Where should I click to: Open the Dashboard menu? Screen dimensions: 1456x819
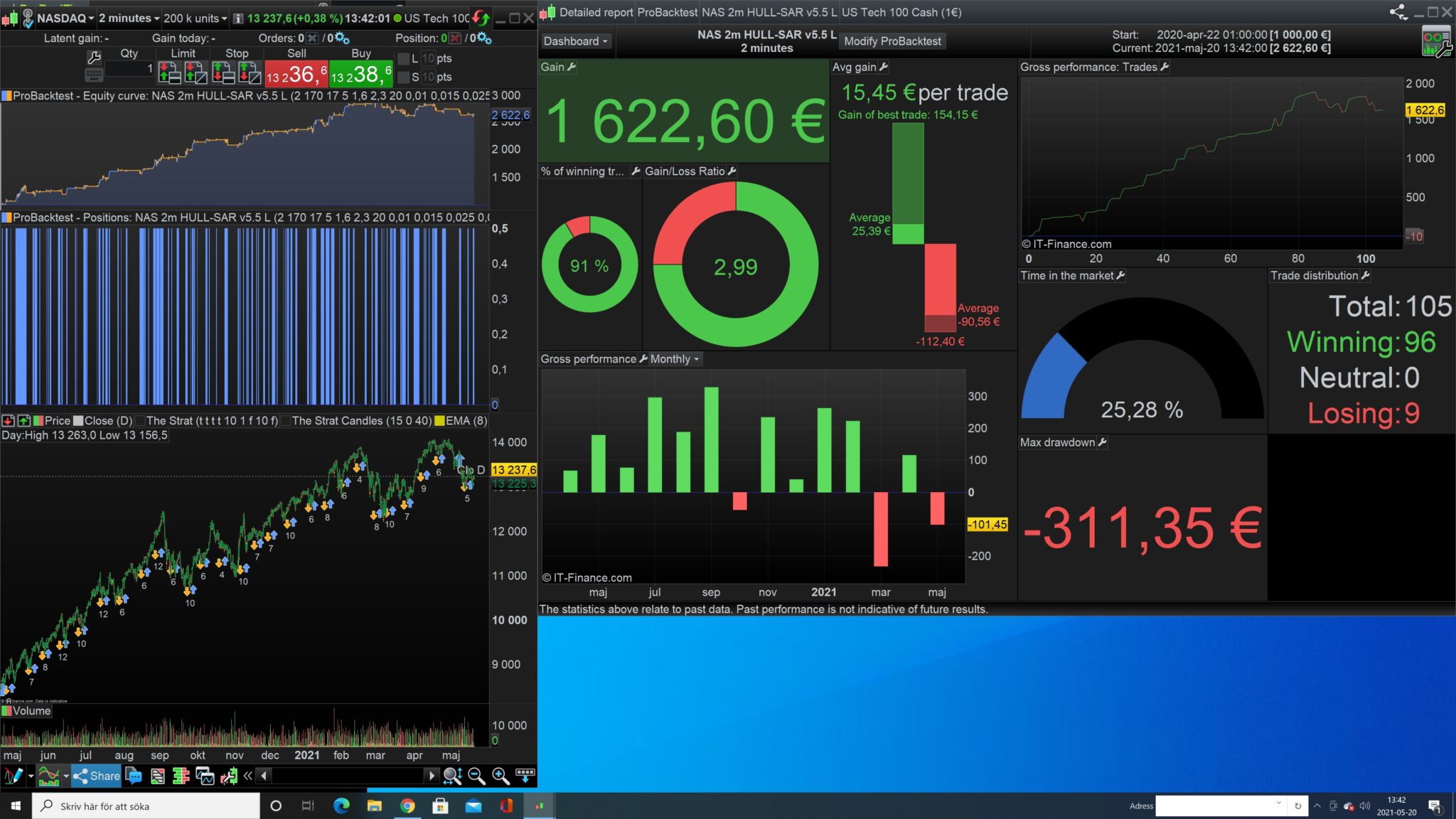[575, 41]
